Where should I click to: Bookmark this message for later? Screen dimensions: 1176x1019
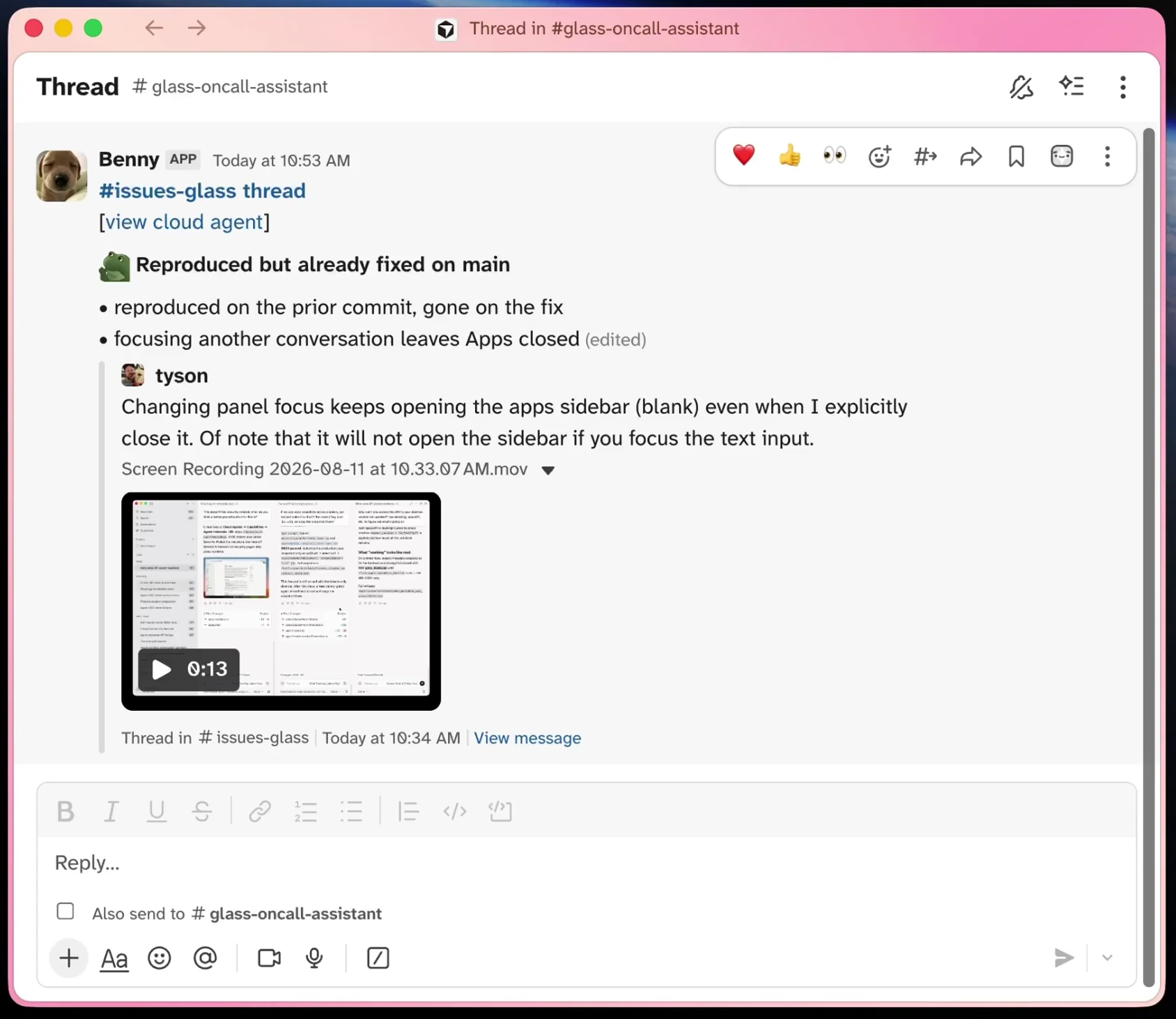(x=1016, y=156)
